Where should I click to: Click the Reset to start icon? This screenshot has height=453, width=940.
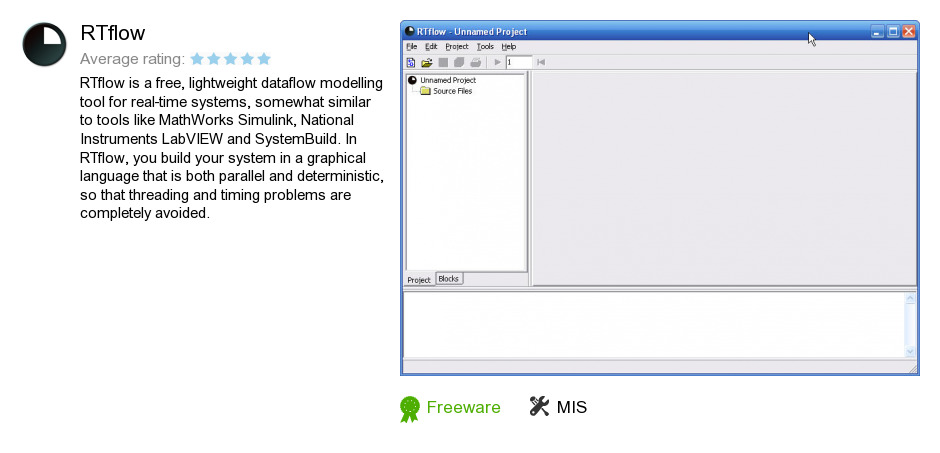point(541,62)
